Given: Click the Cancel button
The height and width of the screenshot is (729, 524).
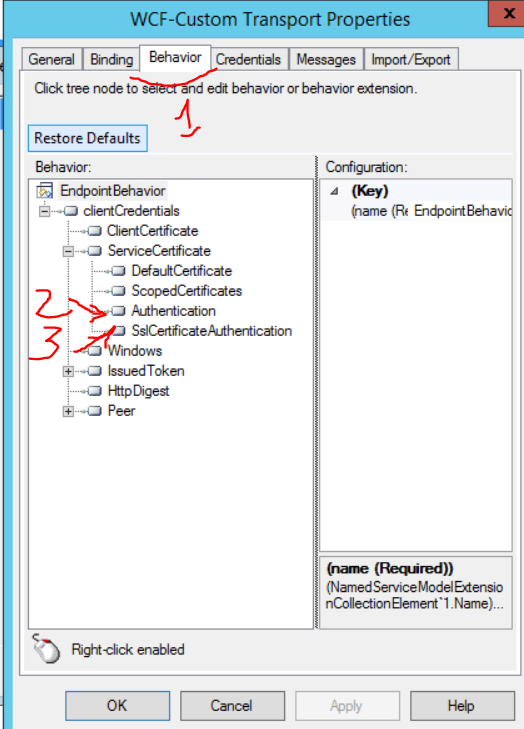Looking at the screenshot, I should click(x=232, y=705).
